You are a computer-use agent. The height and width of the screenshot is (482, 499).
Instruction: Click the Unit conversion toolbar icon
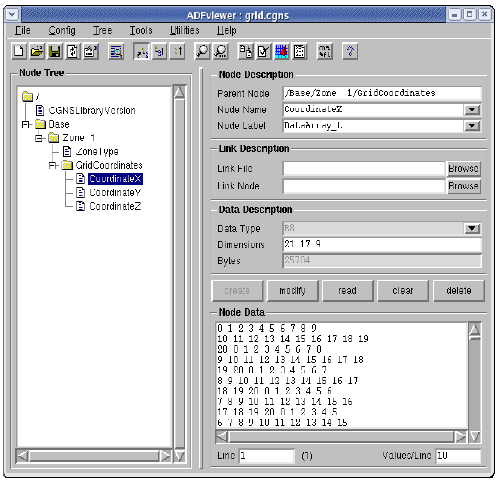325,51
